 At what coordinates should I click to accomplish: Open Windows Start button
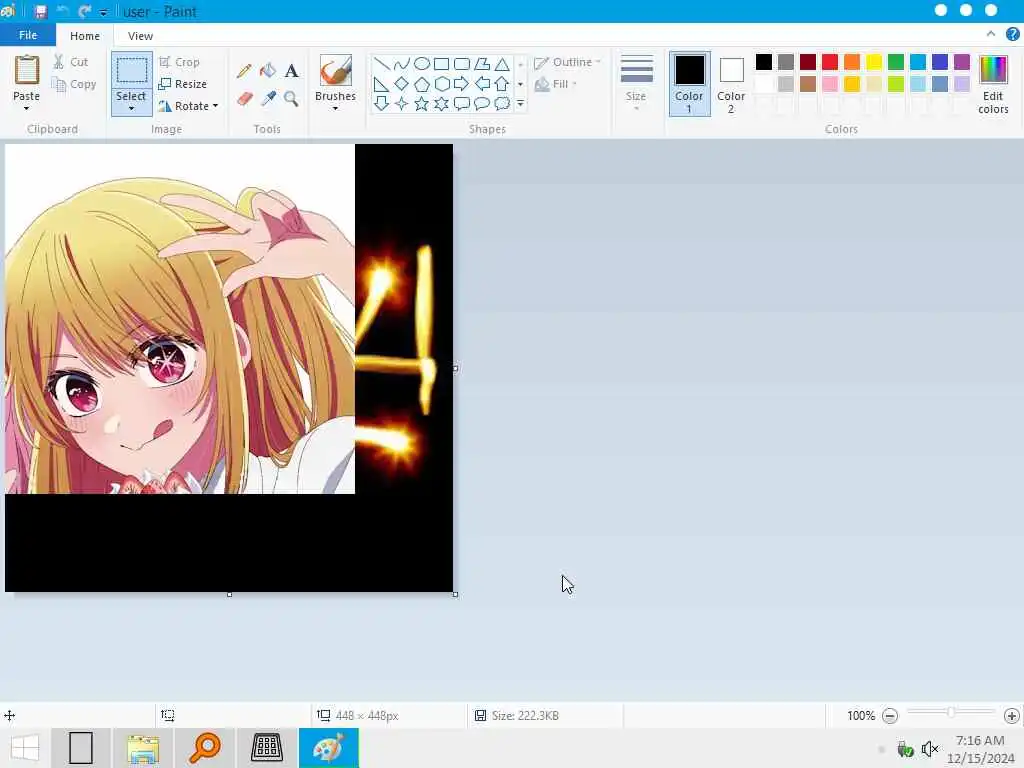[25, 748]
